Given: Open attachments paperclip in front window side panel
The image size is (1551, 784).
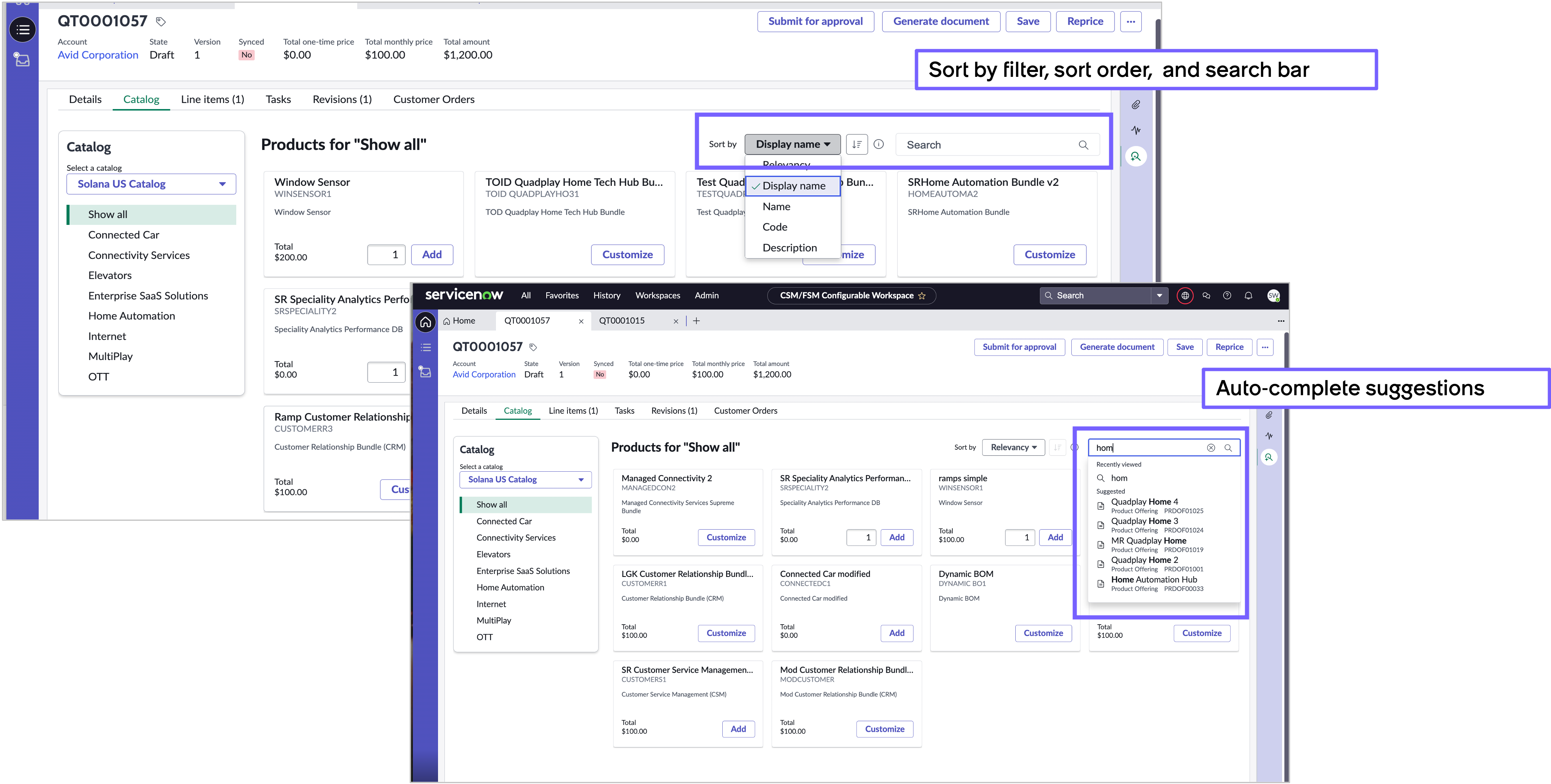Looking at the screenshot, I should point(1269,415).
